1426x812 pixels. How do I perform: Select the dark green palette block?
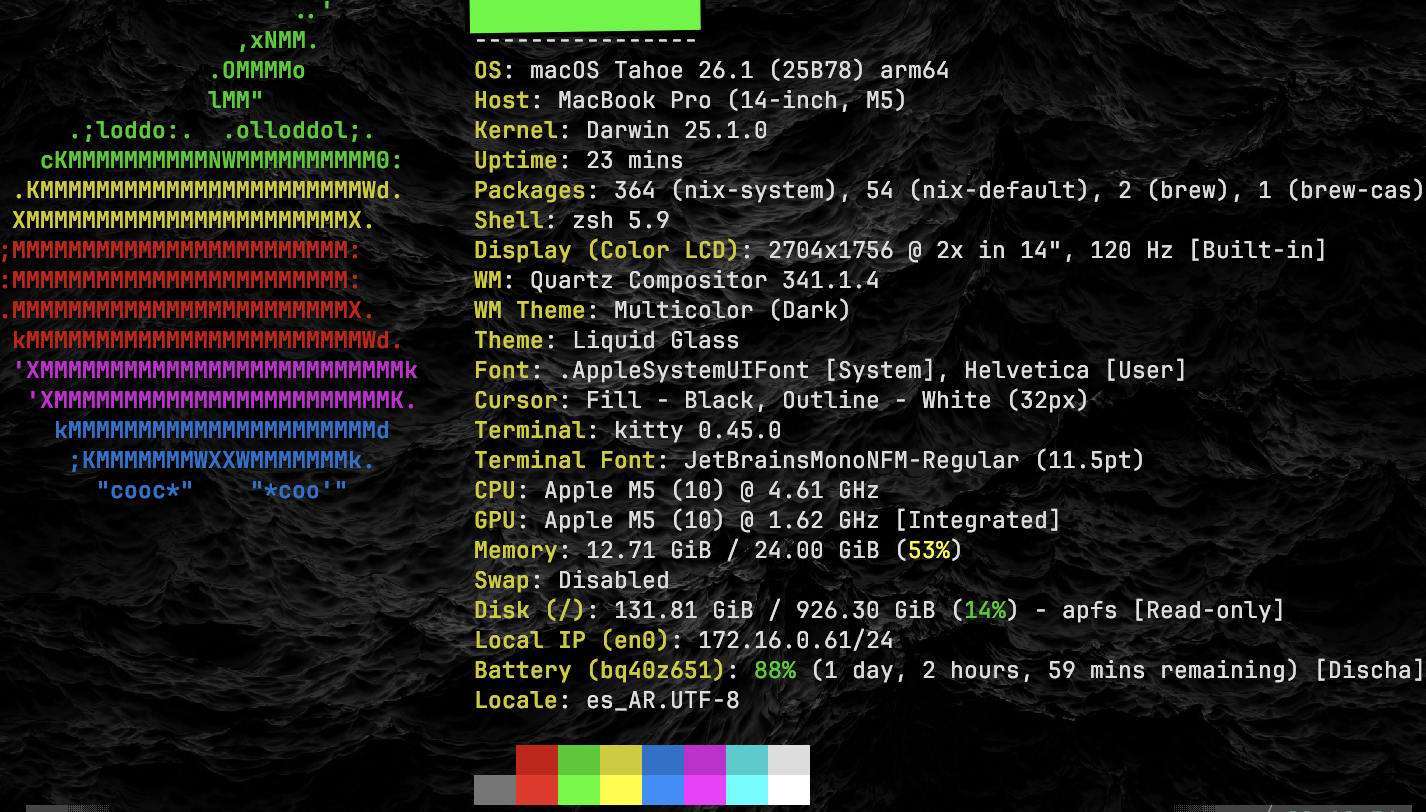click(579, 760)
